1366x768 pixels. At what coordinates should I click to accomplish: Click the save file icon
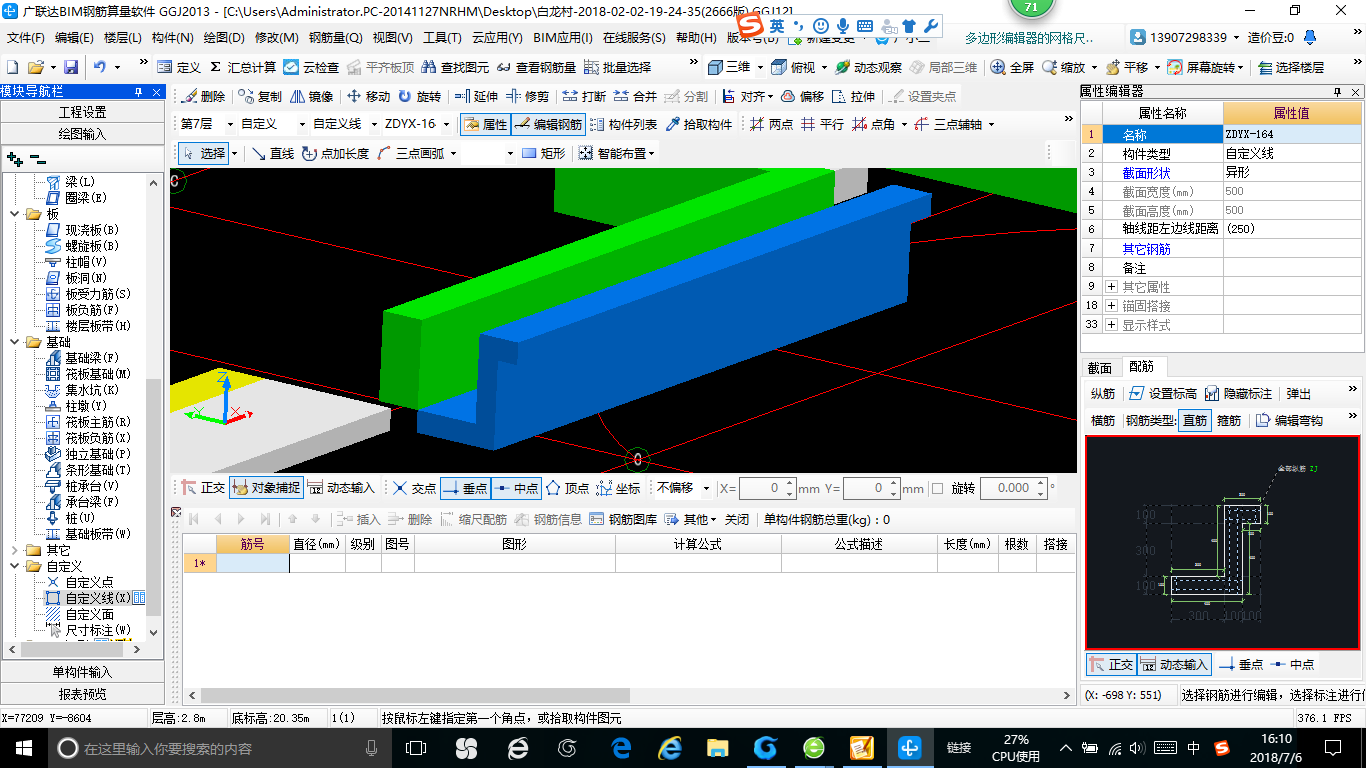pos(71,67)
